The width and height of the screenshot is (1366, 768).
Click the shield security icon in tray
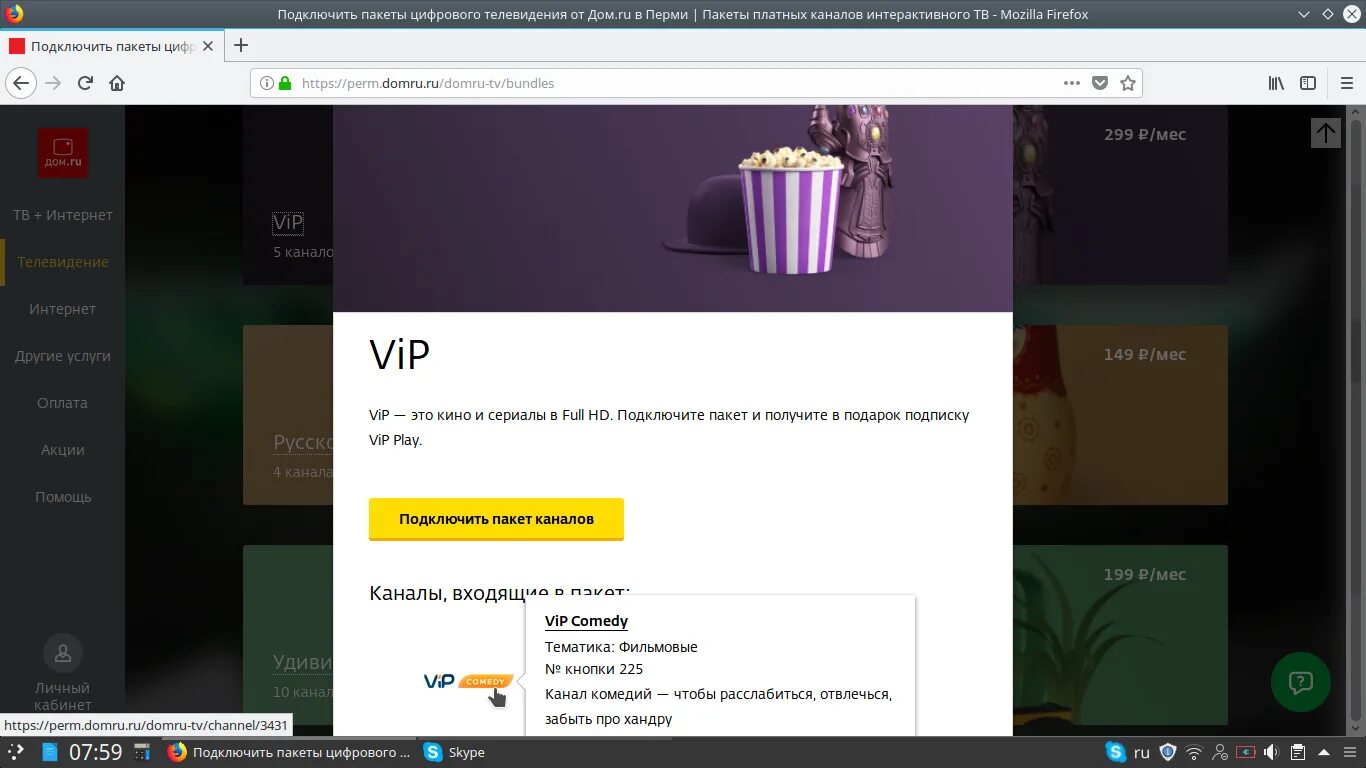[1167, 752]
